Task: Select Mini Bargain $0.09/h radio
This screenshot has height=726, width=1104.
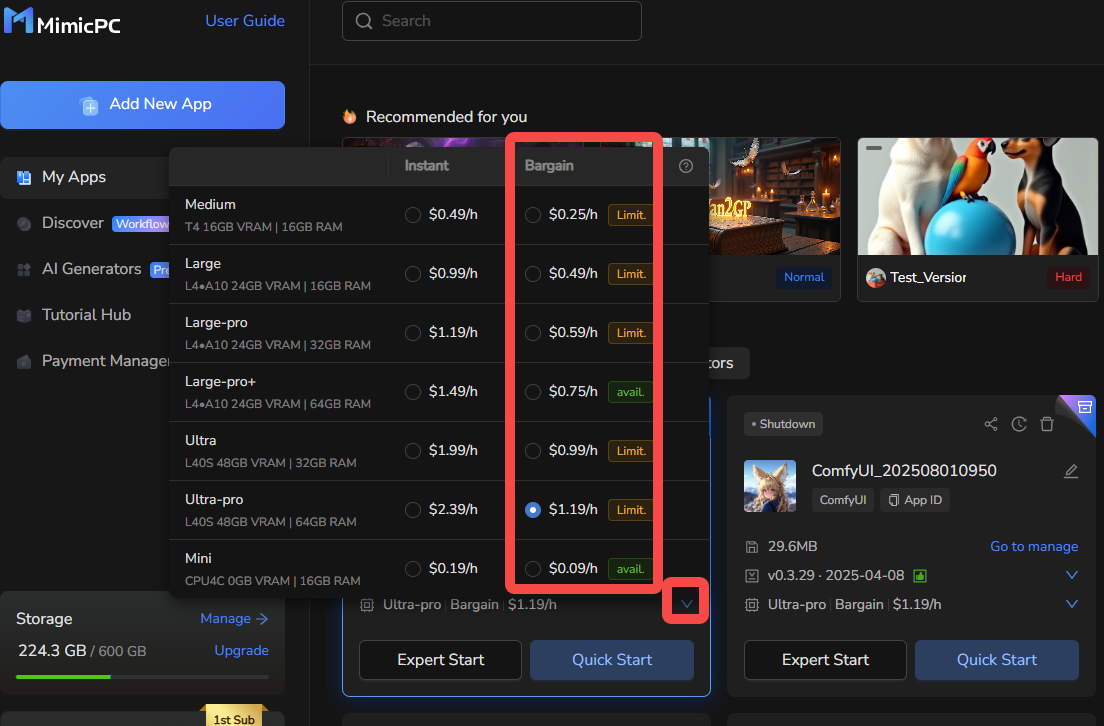Action: [x=533, y=569]
